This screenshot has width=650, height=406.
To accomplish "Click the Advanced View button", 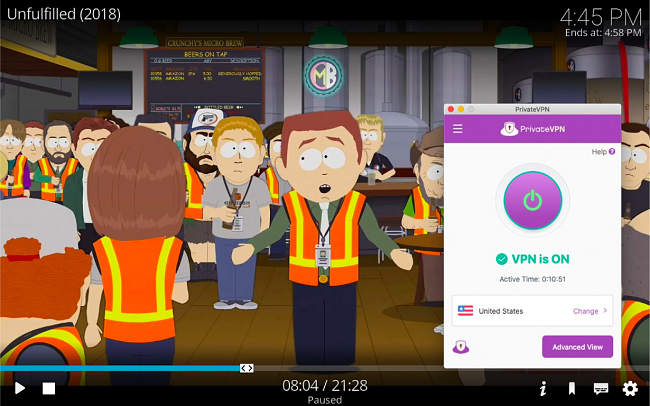I will (x=577, y=347).
